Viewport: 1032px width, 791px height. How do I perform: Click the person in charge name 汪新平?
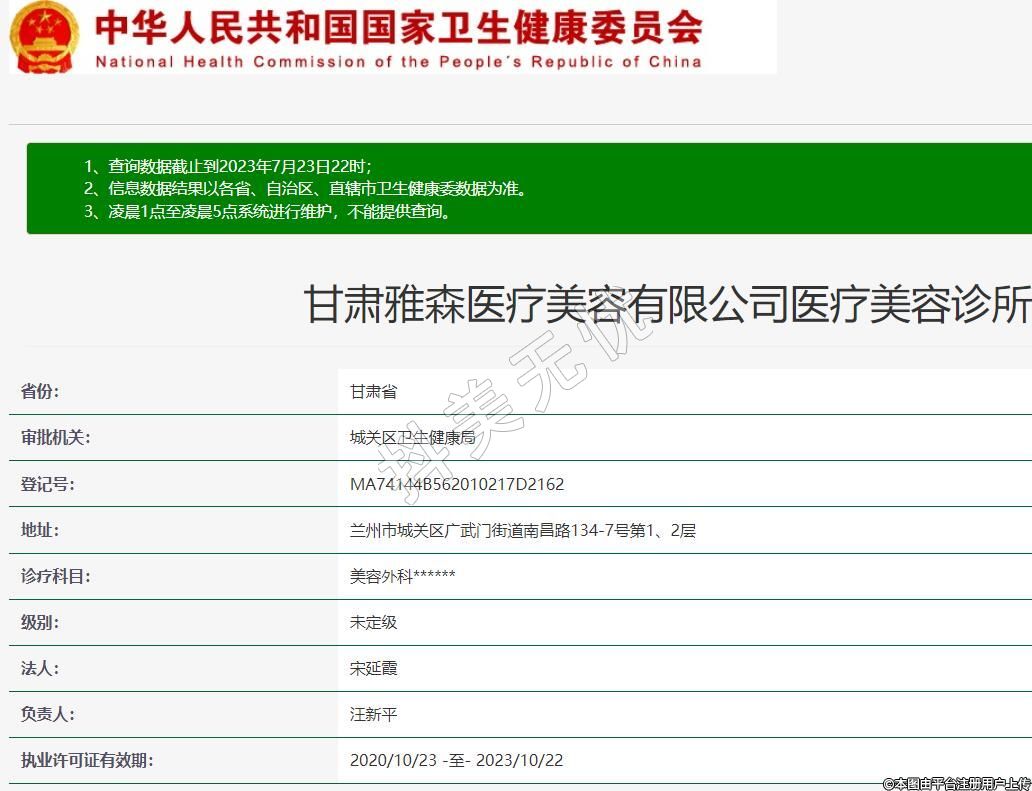pyautogui.click(x=373, y=714)
